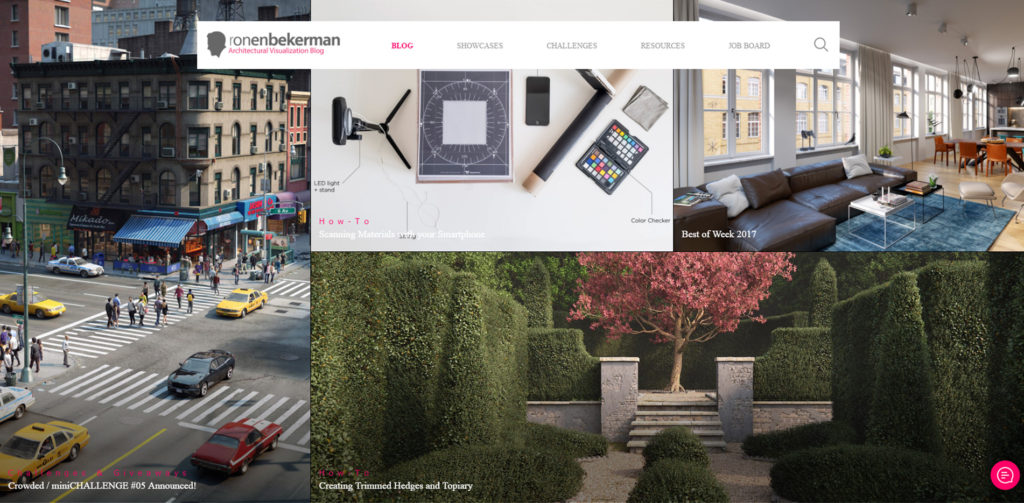Click How-To label above Scanning Materials

(345, 221)
